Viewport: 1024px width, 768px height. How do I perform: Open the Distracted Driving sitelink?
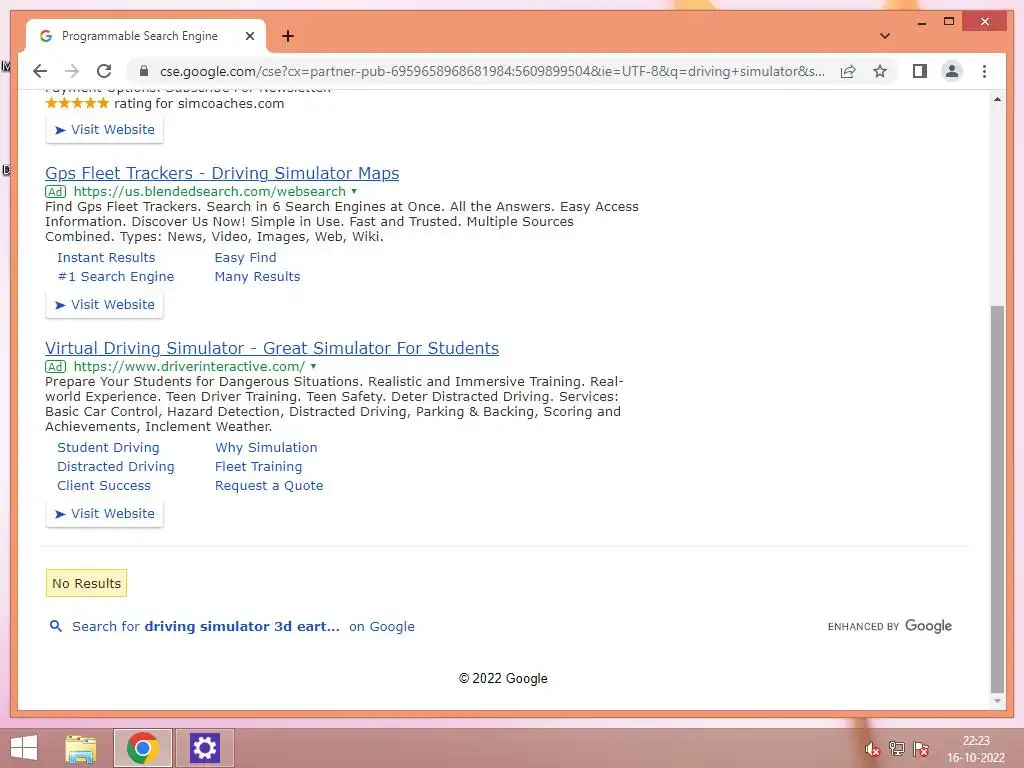116,466
